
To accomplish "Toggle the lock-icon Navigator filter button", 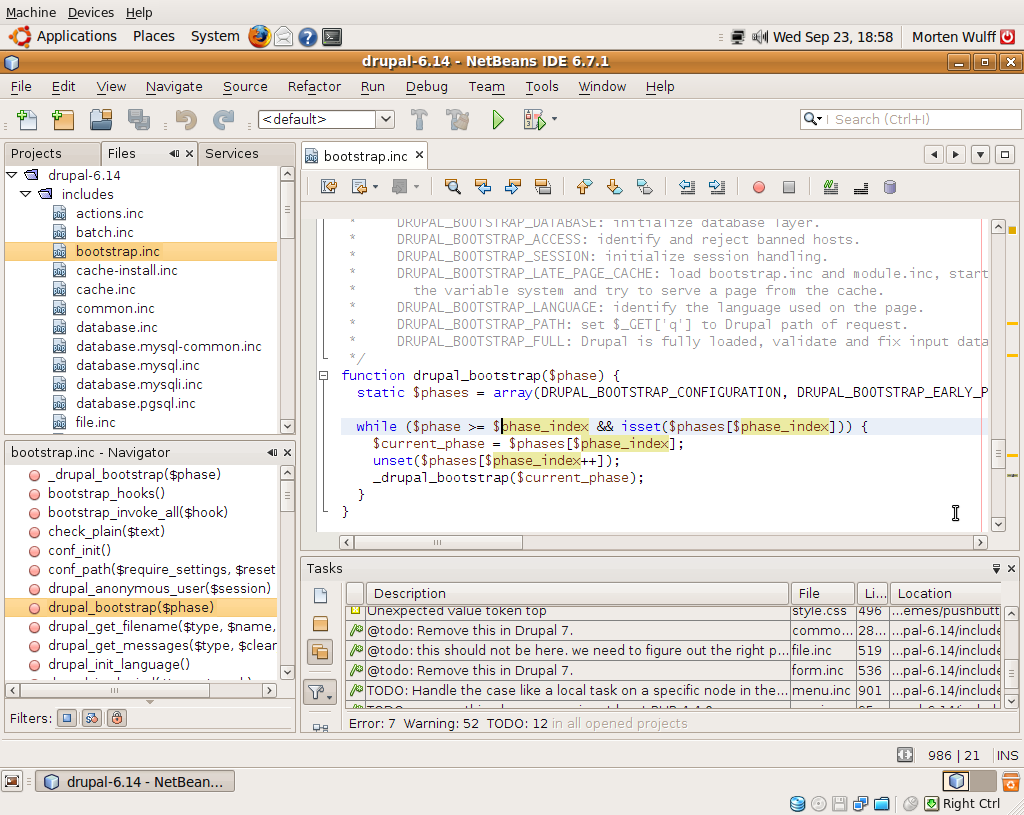I will pos(116,718).
